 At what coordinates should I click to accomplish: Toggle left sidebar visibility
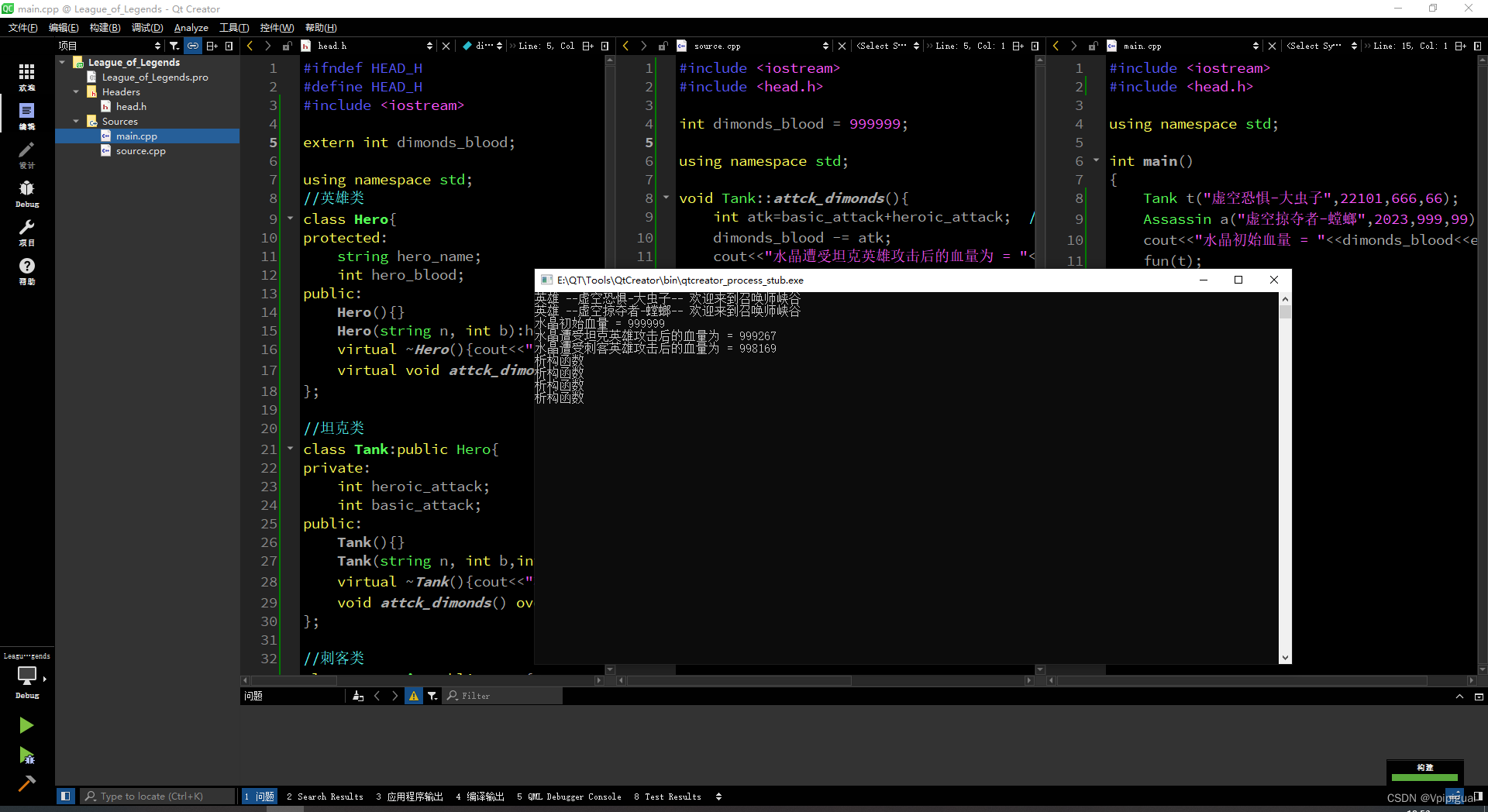click(x=66, y=796)
